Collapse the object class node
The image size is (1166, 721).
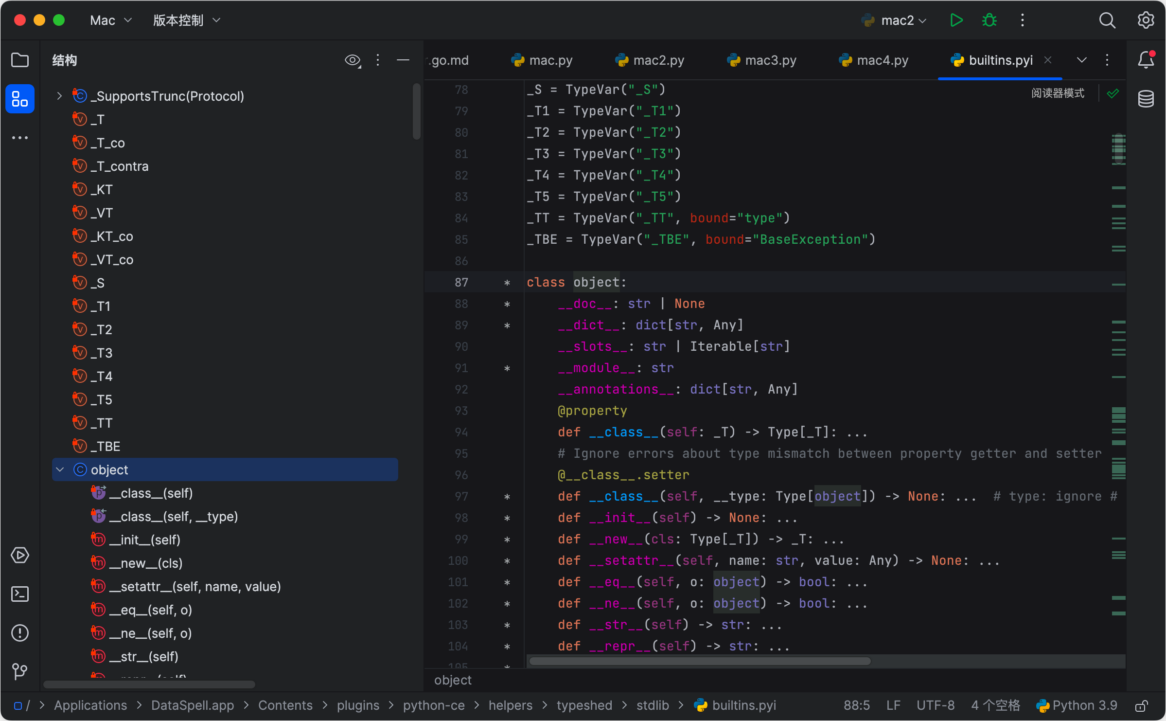[x=59, y=470]
